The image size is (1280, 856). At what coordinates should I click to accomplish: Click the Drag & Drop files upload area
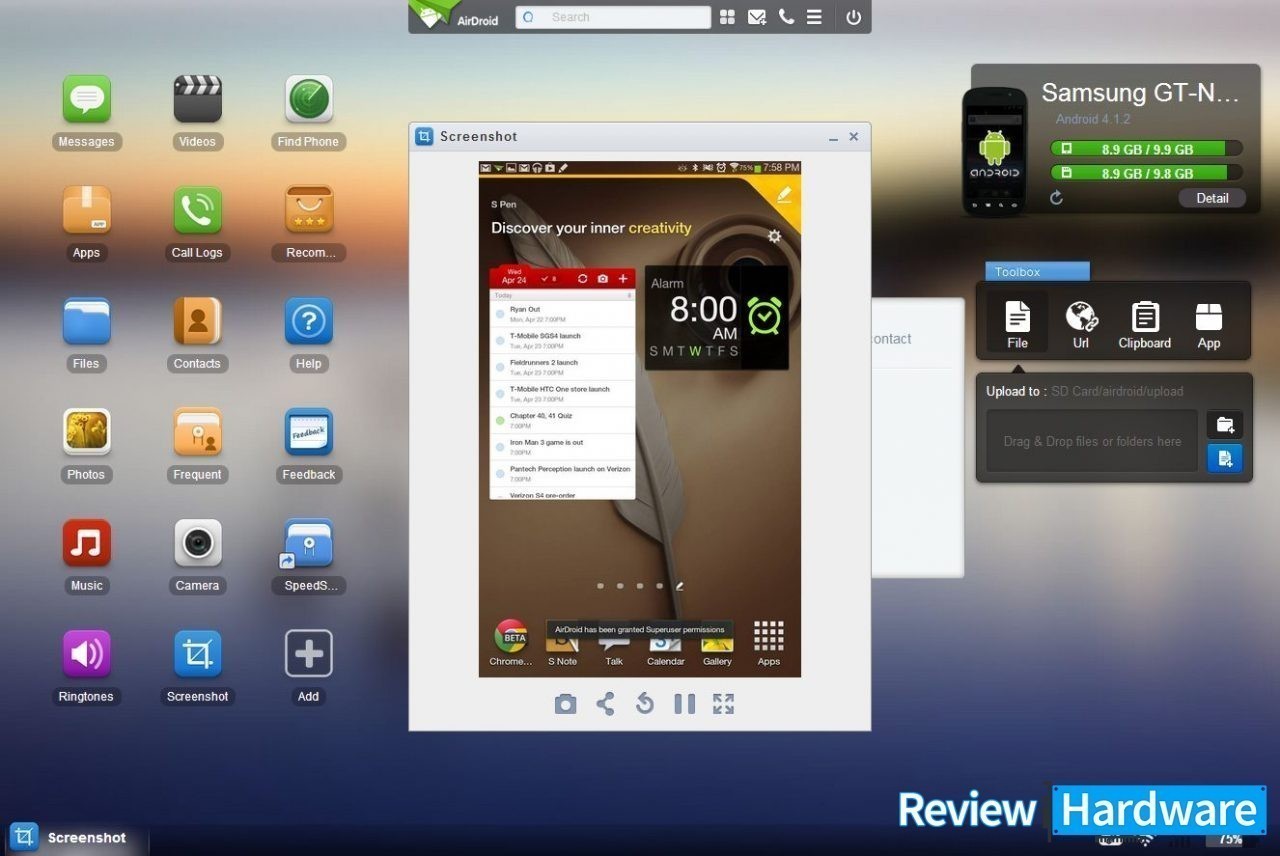tap(1092, 441)
